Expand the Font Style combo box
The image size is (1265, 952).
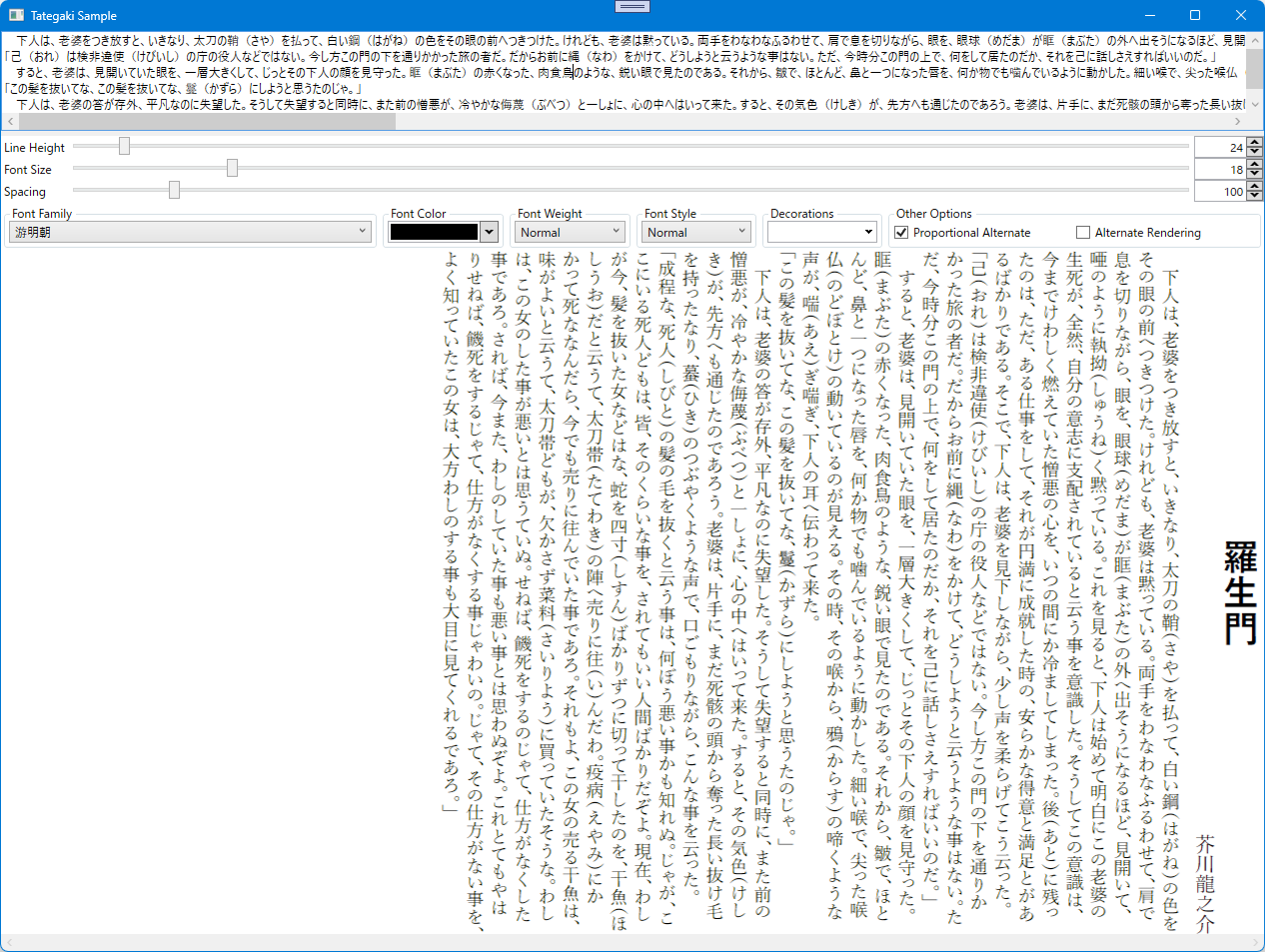[x=697, y=232]
